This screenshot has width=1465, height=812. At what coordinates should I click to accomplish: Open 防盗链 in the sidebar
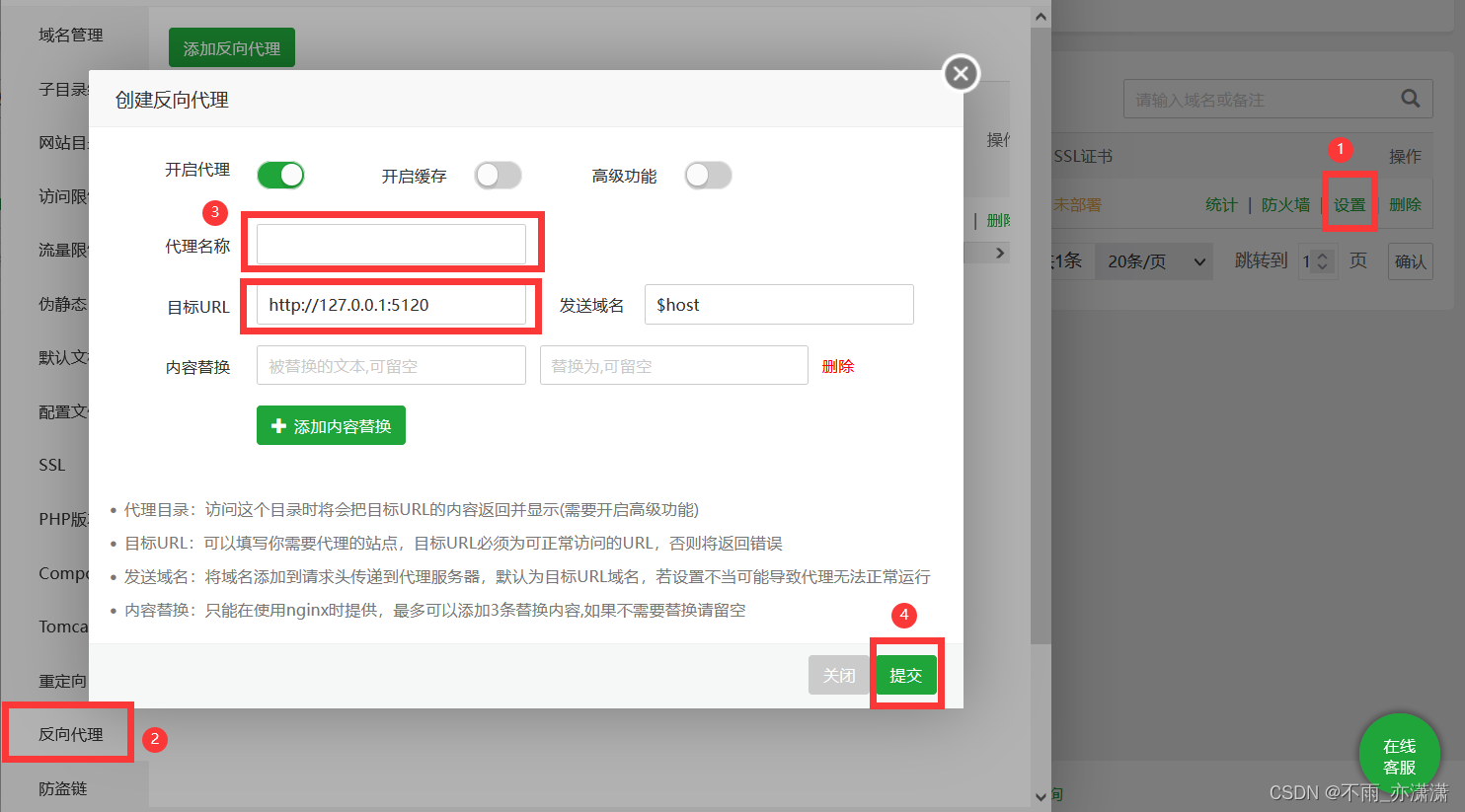(x=63, y=788)
